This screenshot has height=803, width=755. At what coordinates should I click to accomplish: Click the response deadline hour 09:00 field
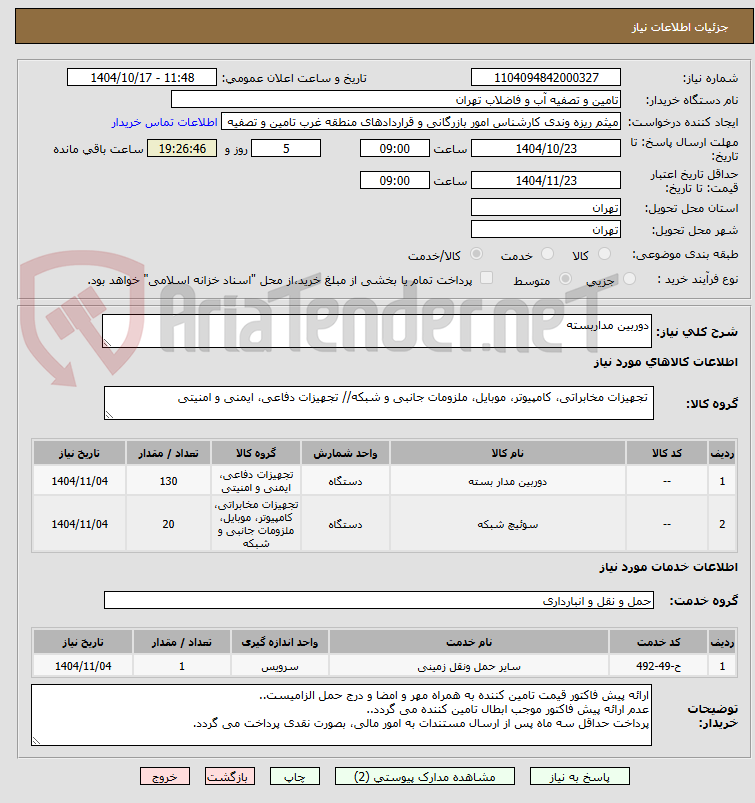click(394, 149)
